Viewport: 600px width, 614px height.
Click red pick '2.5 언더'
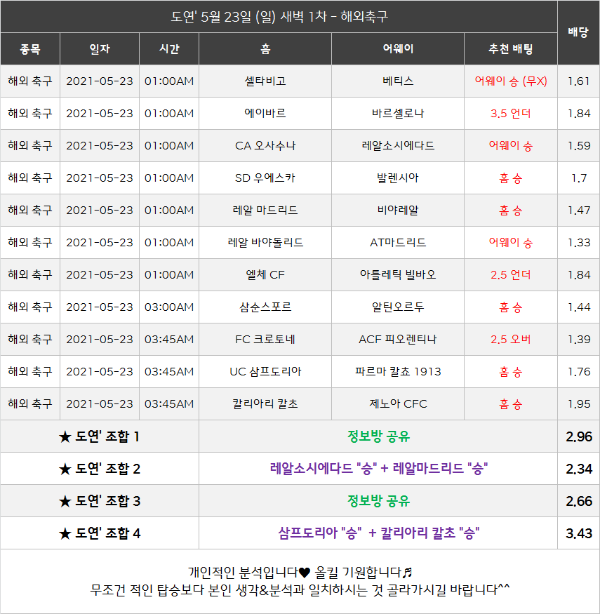(x=511, y=274)
